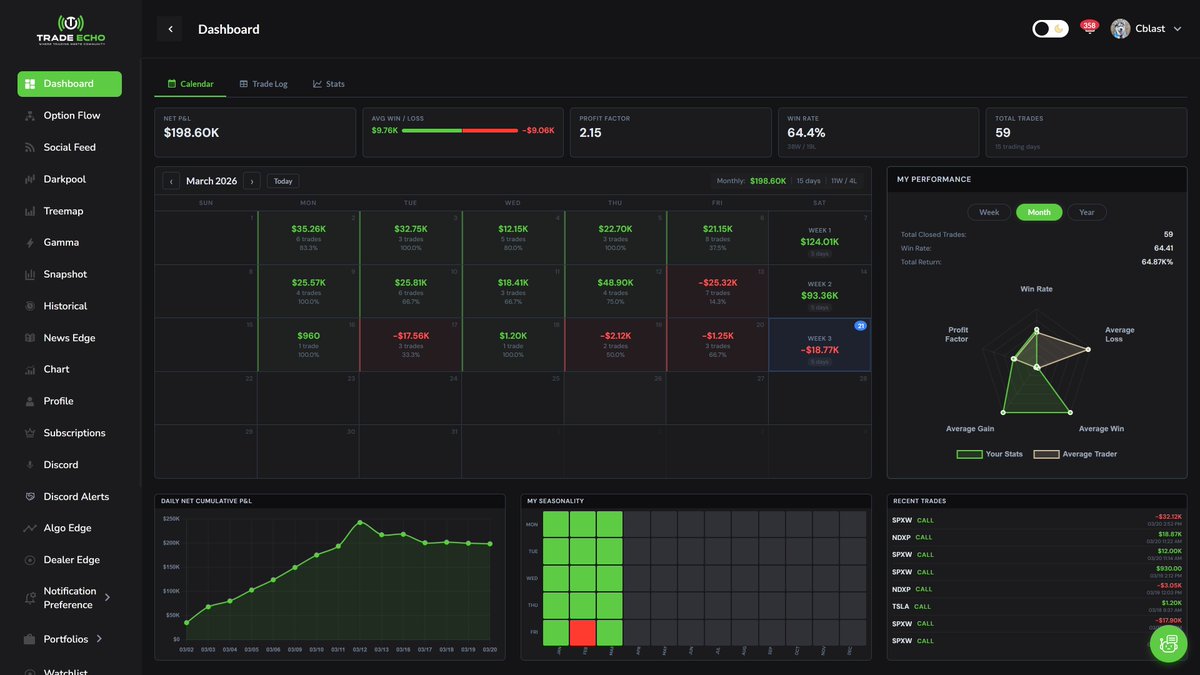Click the red Friday February seasonality cell
Image resolution: width=1200 pixels, height=675 pixels.
coord(583,632)
